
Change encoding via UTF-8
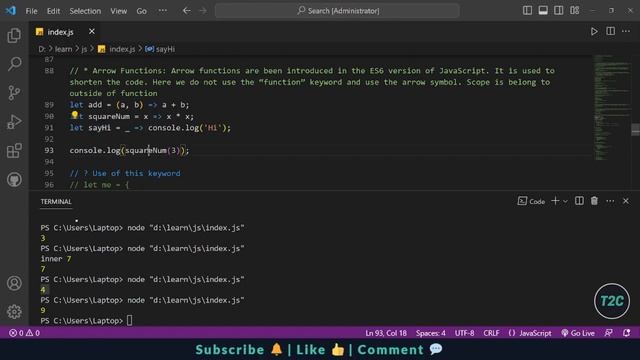pyautogui.click(x=464, y=333)
